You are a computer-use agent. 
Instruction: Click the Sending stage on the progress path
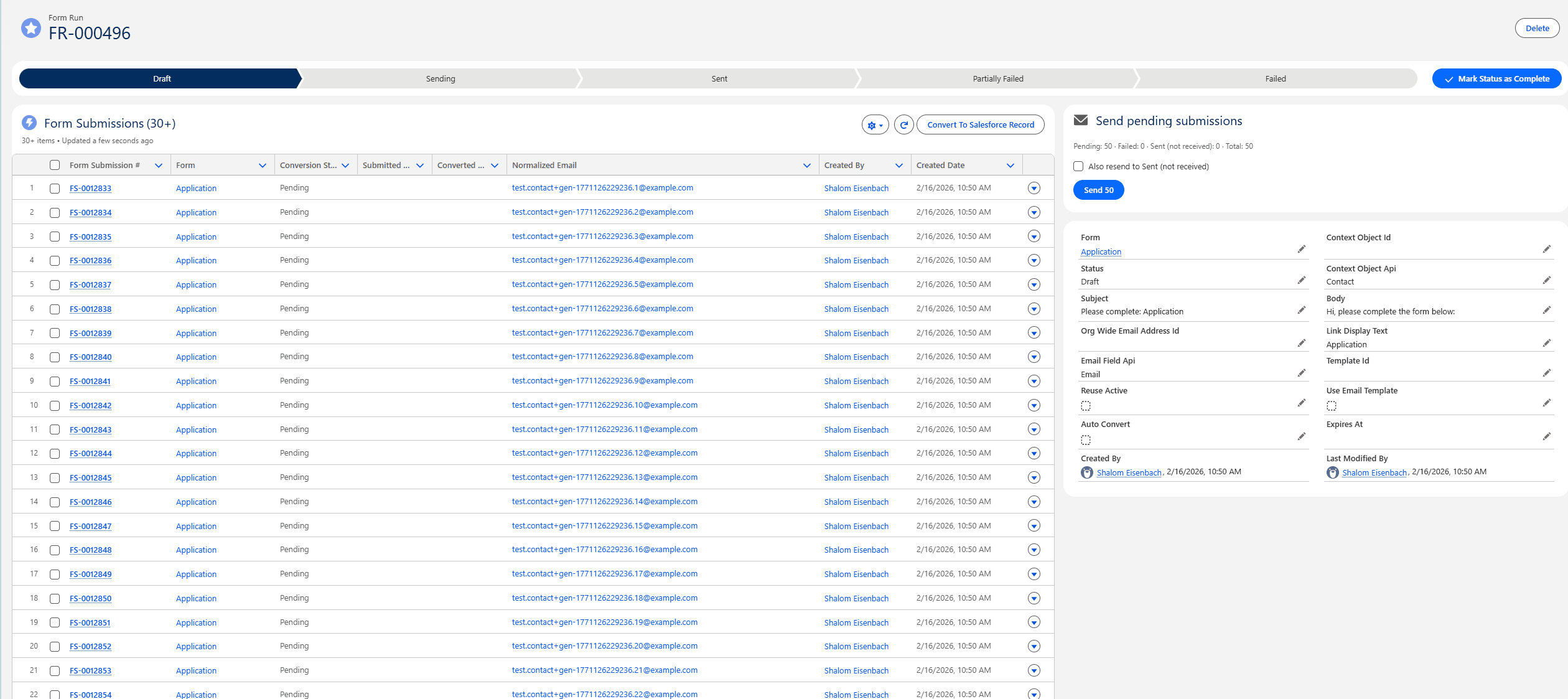[441, 78]
